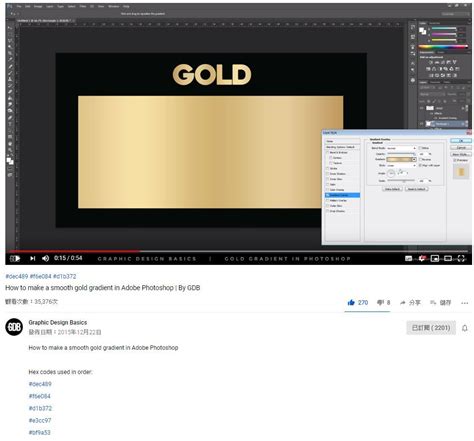The image size is (474, 441).
Task: Open the Blend Mode dropdown
Action: click(401, 148)
